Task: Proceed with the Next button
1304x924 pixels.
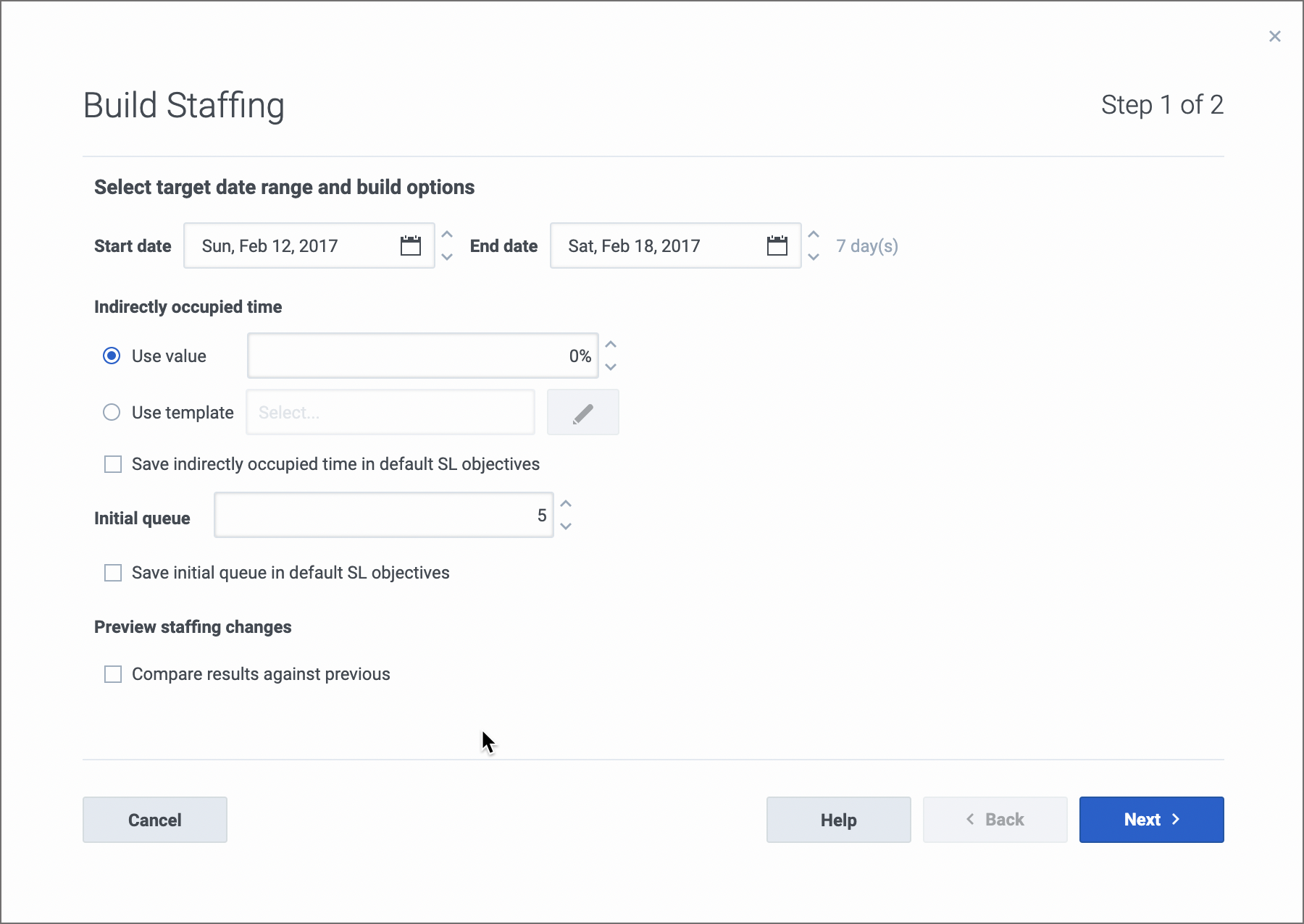Action: click(1152, 820)
